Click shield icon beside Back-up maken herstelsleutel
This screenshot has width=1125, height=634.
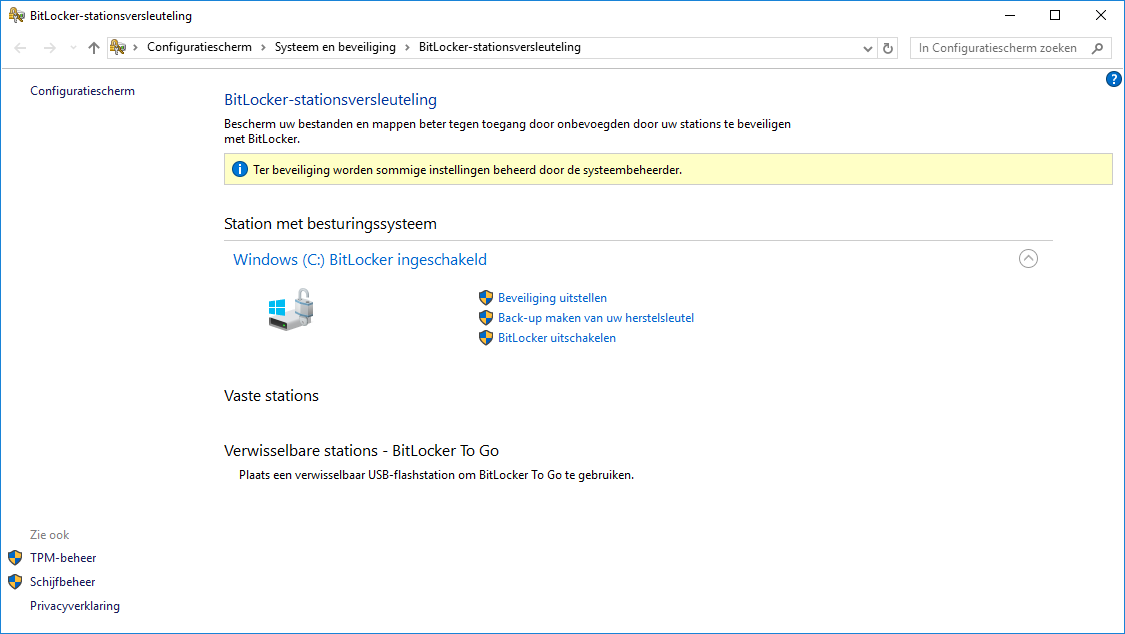(x=486, y=318)
